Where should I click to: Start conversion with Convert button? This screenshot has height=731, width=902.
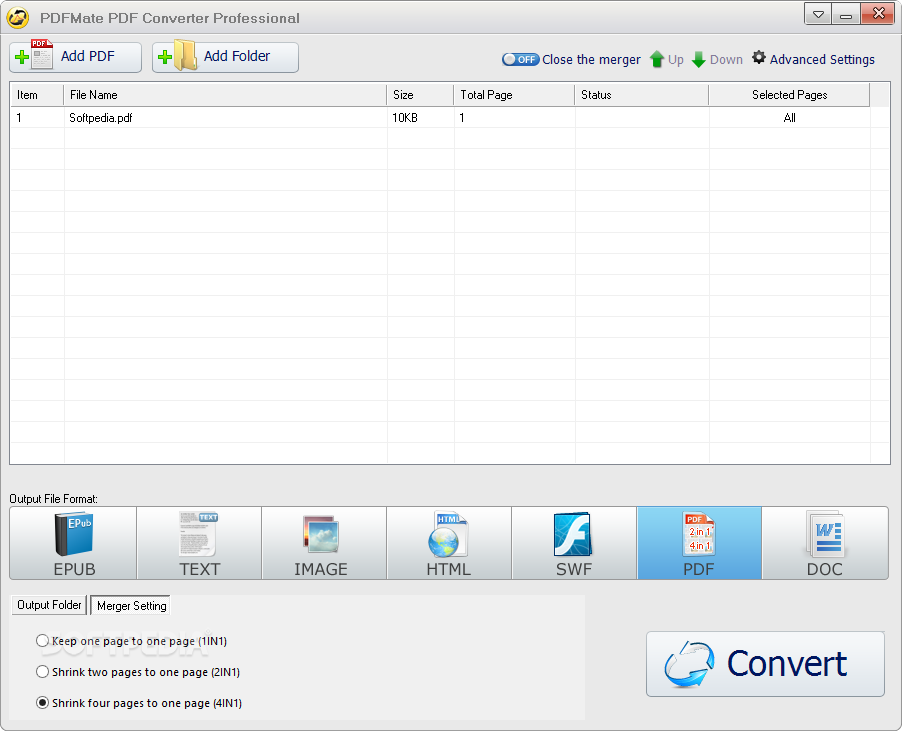coord(765,664)
